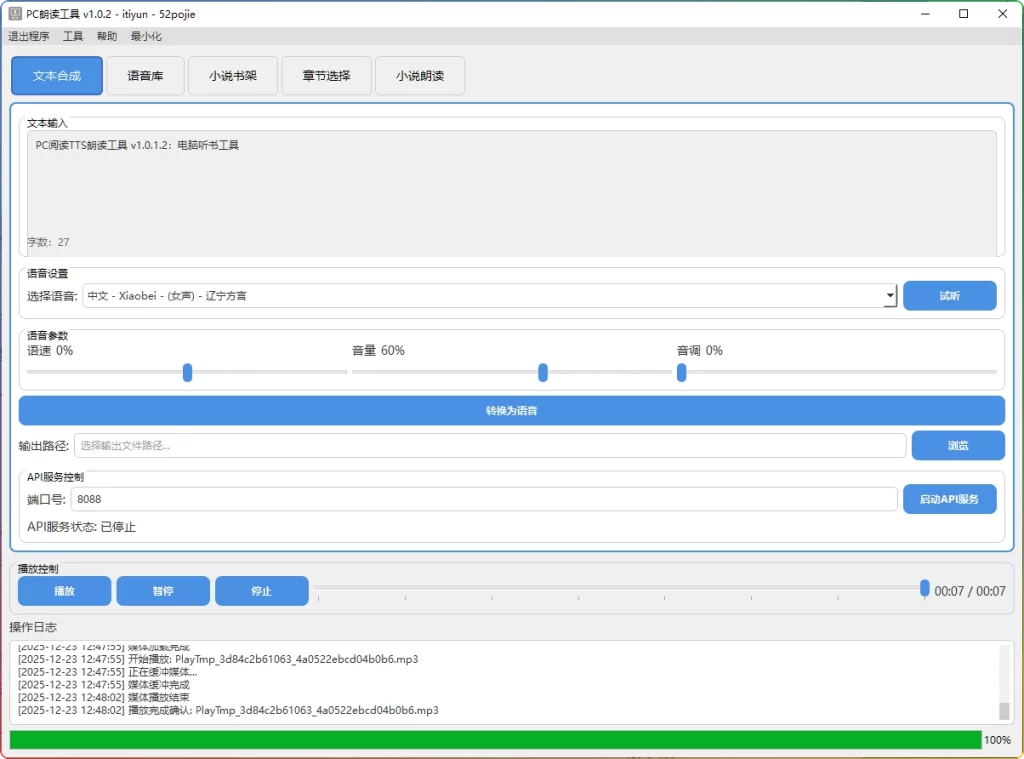This screenshot has width=1024, height=759.
Task: Click the 试听 voice preview button
Action: point(949,295)
